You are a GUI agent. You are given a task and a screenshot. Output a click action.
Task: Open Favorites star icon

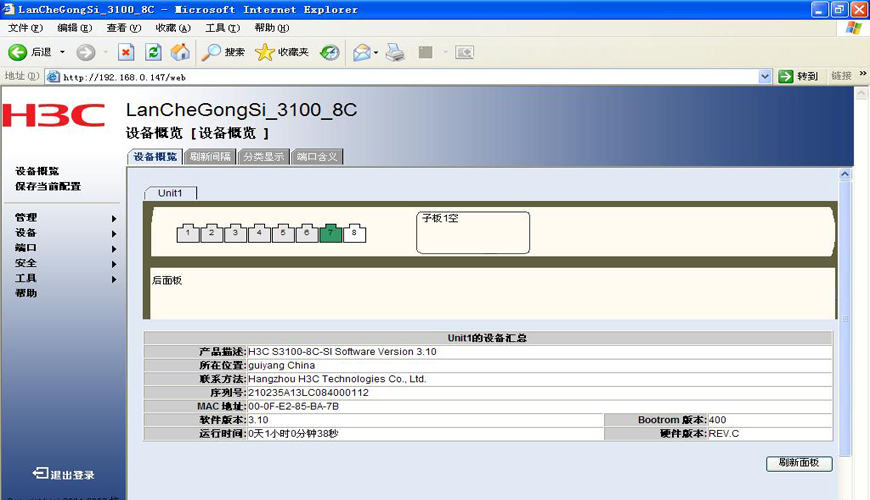265,52
